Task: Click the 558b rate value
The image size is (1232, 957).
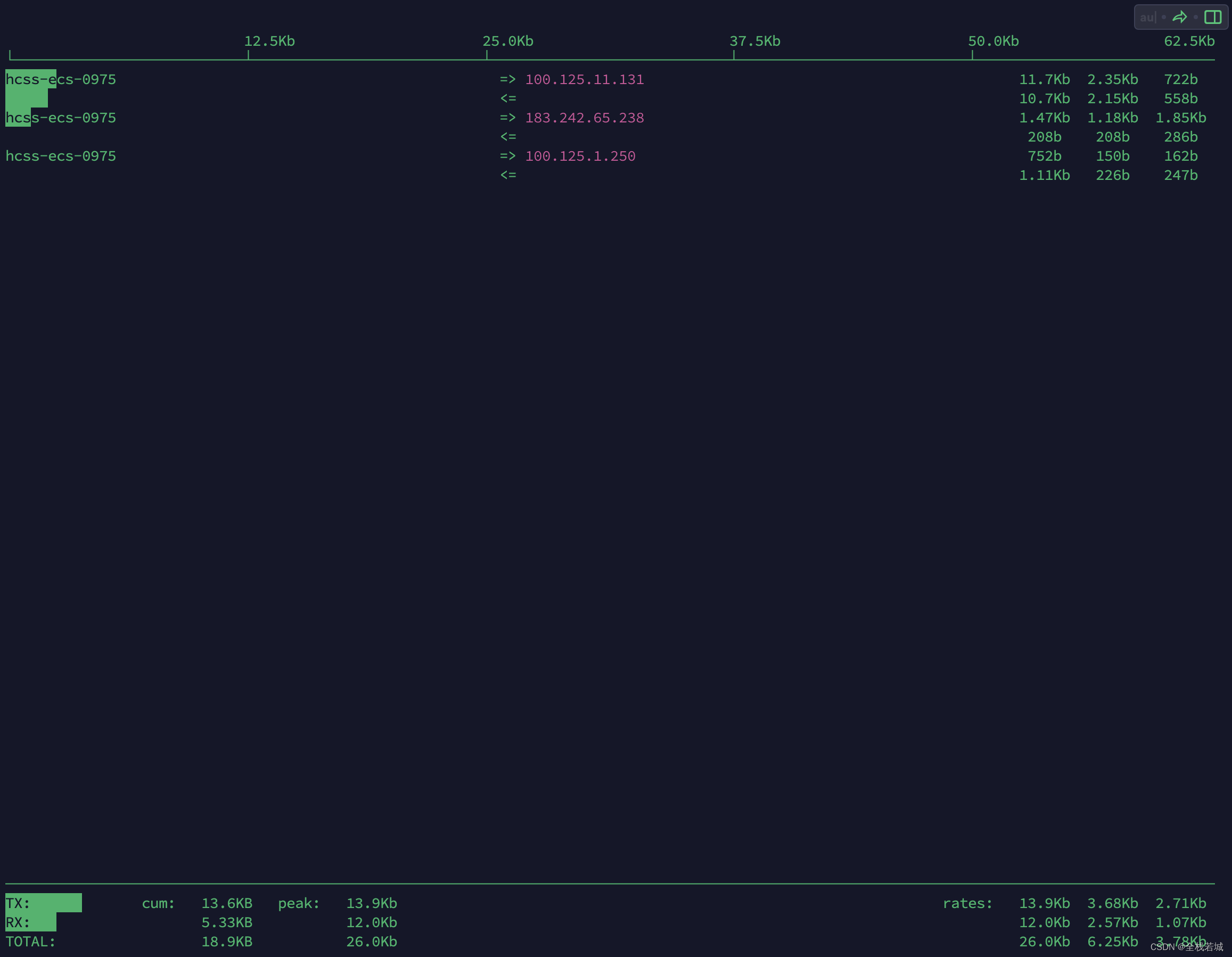Action: point(1181,98)
